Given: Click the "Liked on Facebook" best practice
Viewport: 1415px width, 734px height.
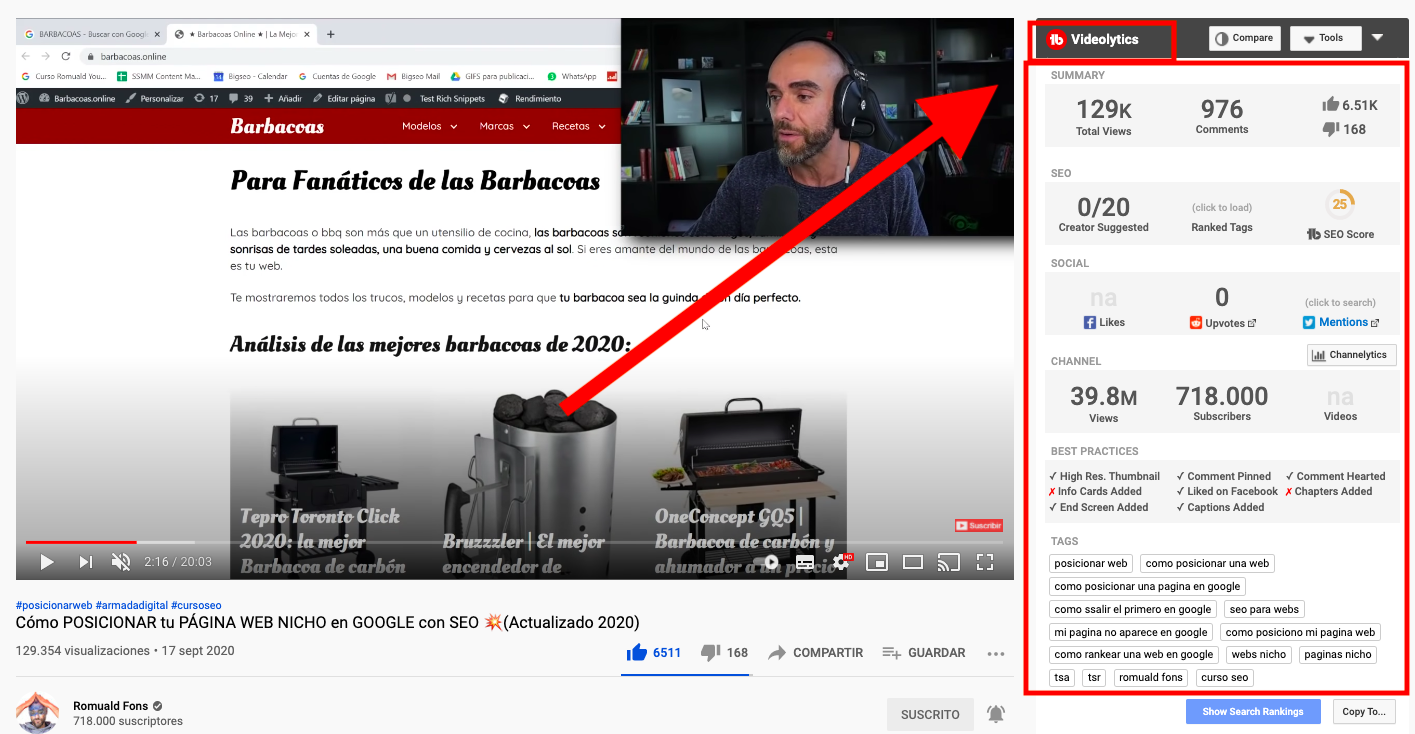Looking at the screenshot, I should click(x=1227, y=492).
